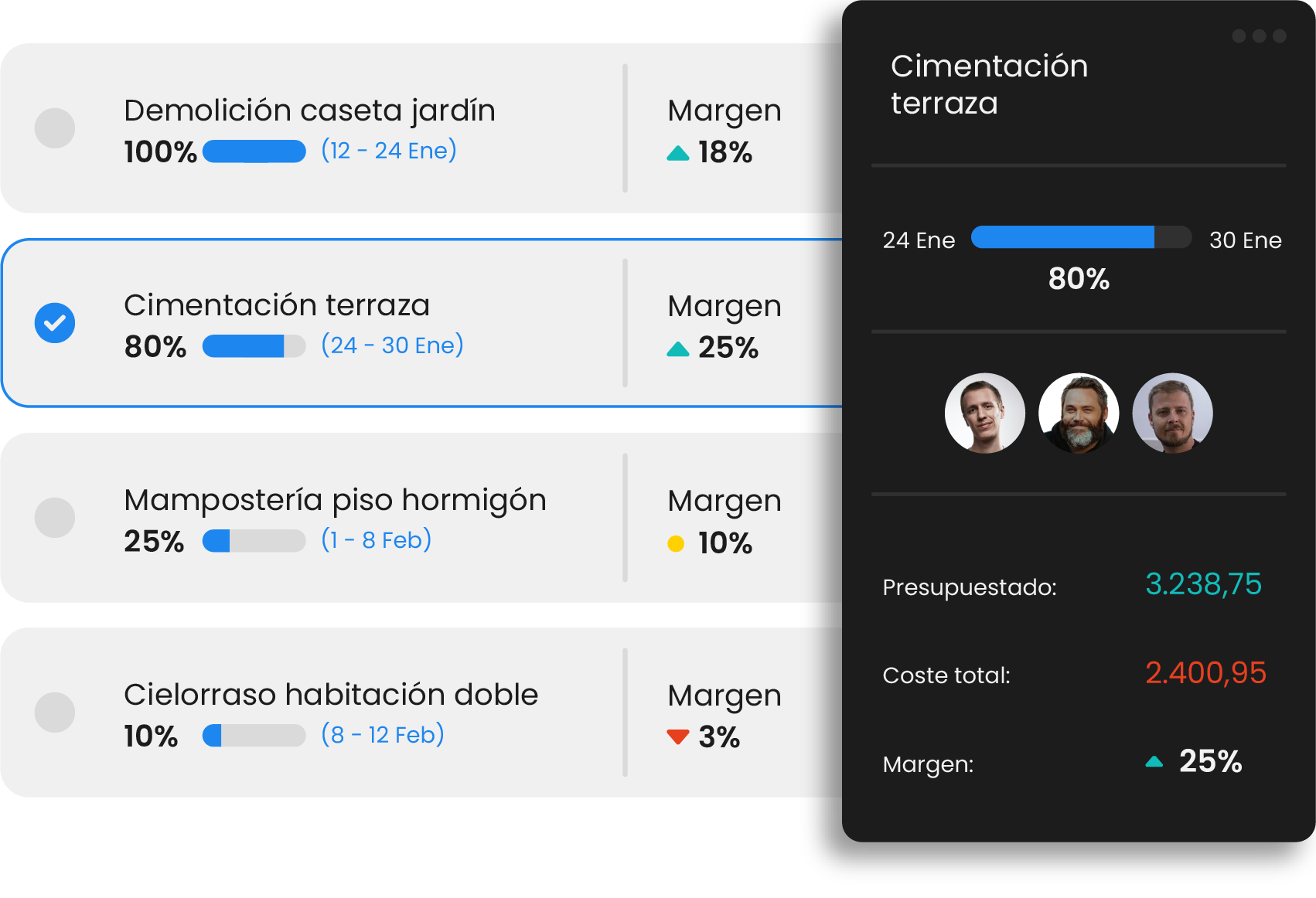1316x898 pixels.
Task: Select the completion circle for Cielorraso habitación doble
Action: pyautogui.click(x=53, y=712)
